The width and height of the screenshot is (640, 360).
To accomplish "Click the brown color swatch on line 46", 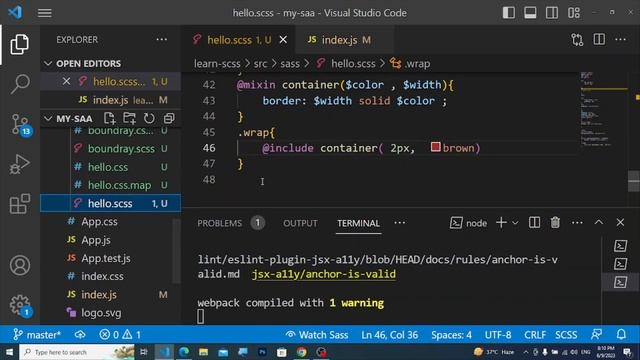I will pyautogui.click(x=435, y=147).
